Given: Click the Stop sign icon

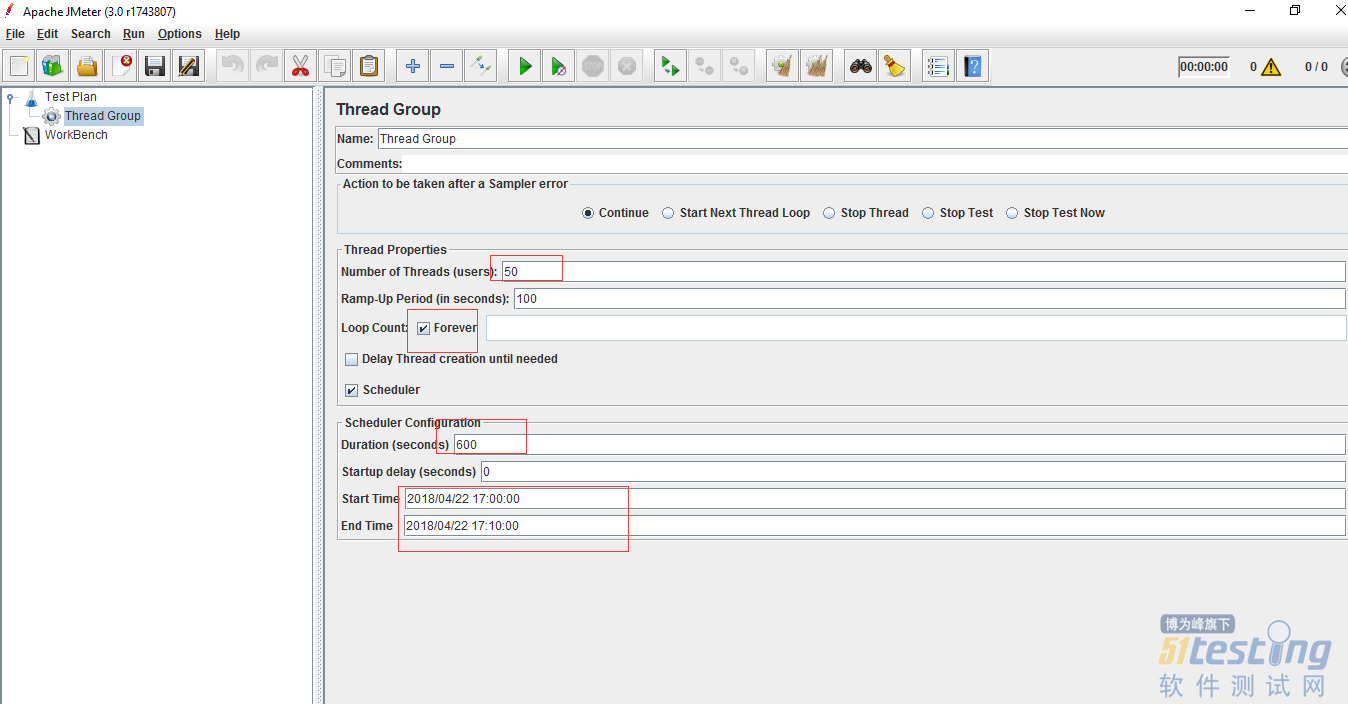Looking at the screenshot, I should pyautogui.click(x=593, y=67).
